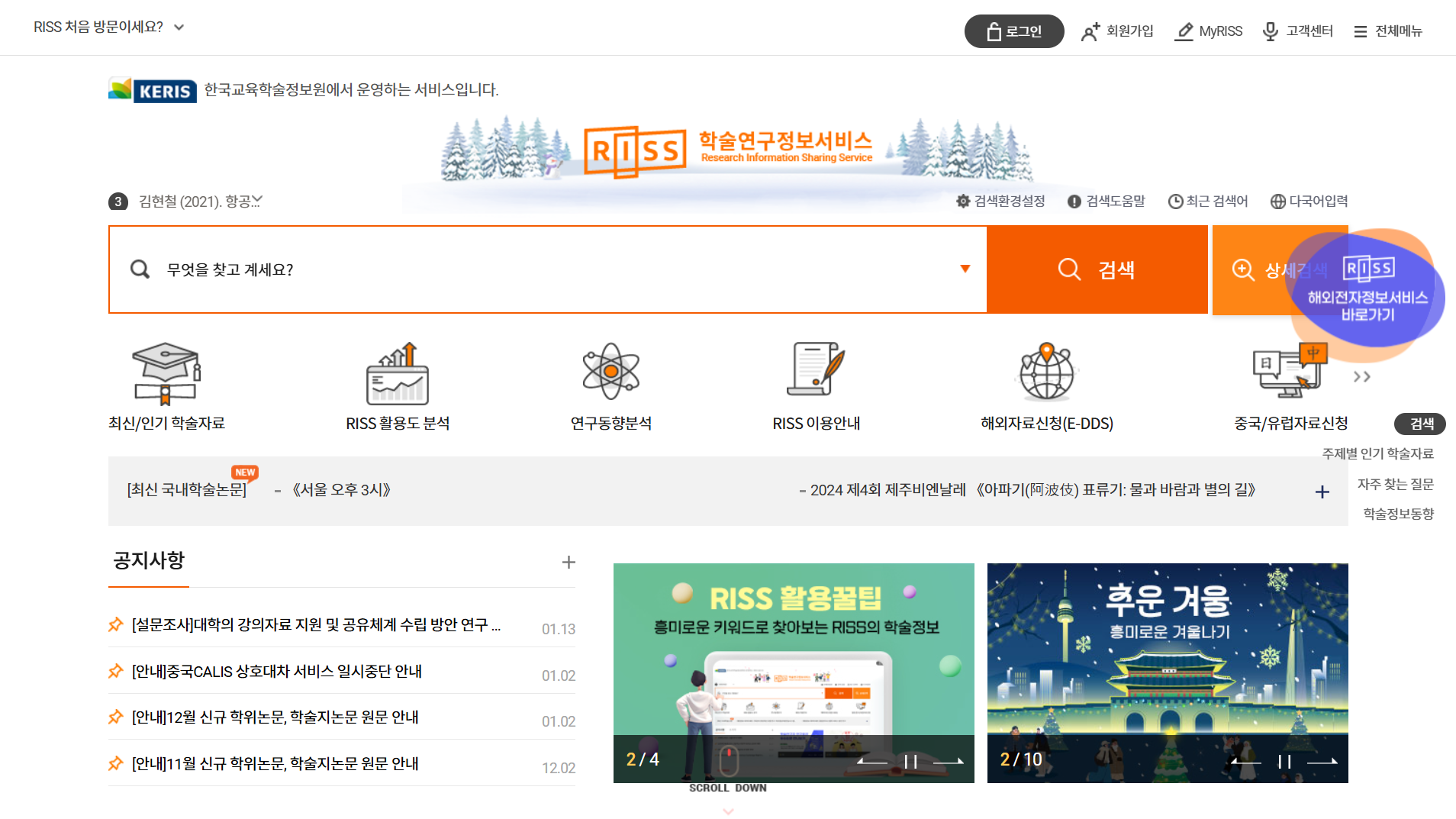The height and width of the screenshot is (819, 1456).
Task: Go to next slide on RISS 활용꿀팁 banner
Action: click(949, 761)
